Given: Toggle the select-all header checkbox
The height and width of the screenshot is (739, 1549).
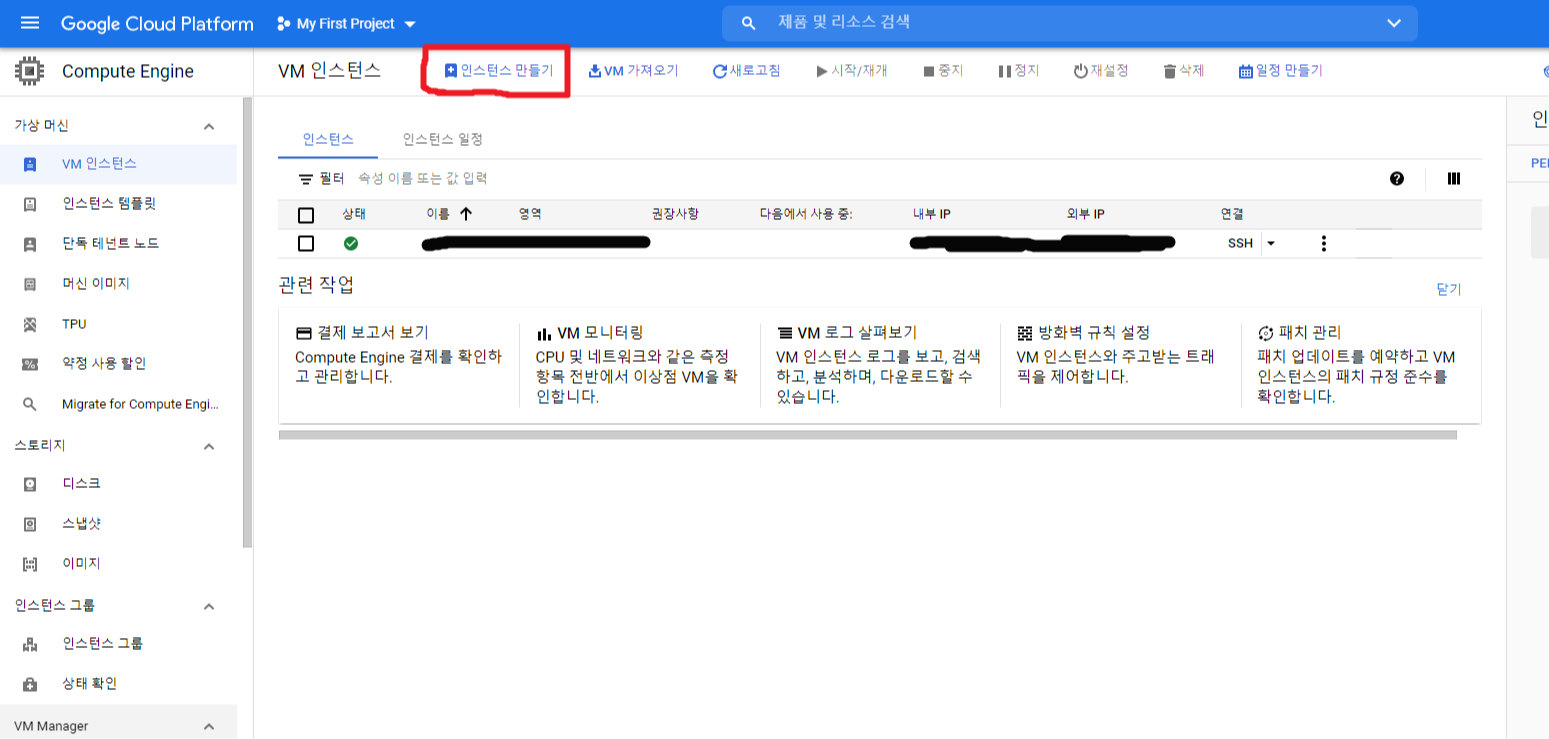Looking at the screenshot, I should coord(306,215).
